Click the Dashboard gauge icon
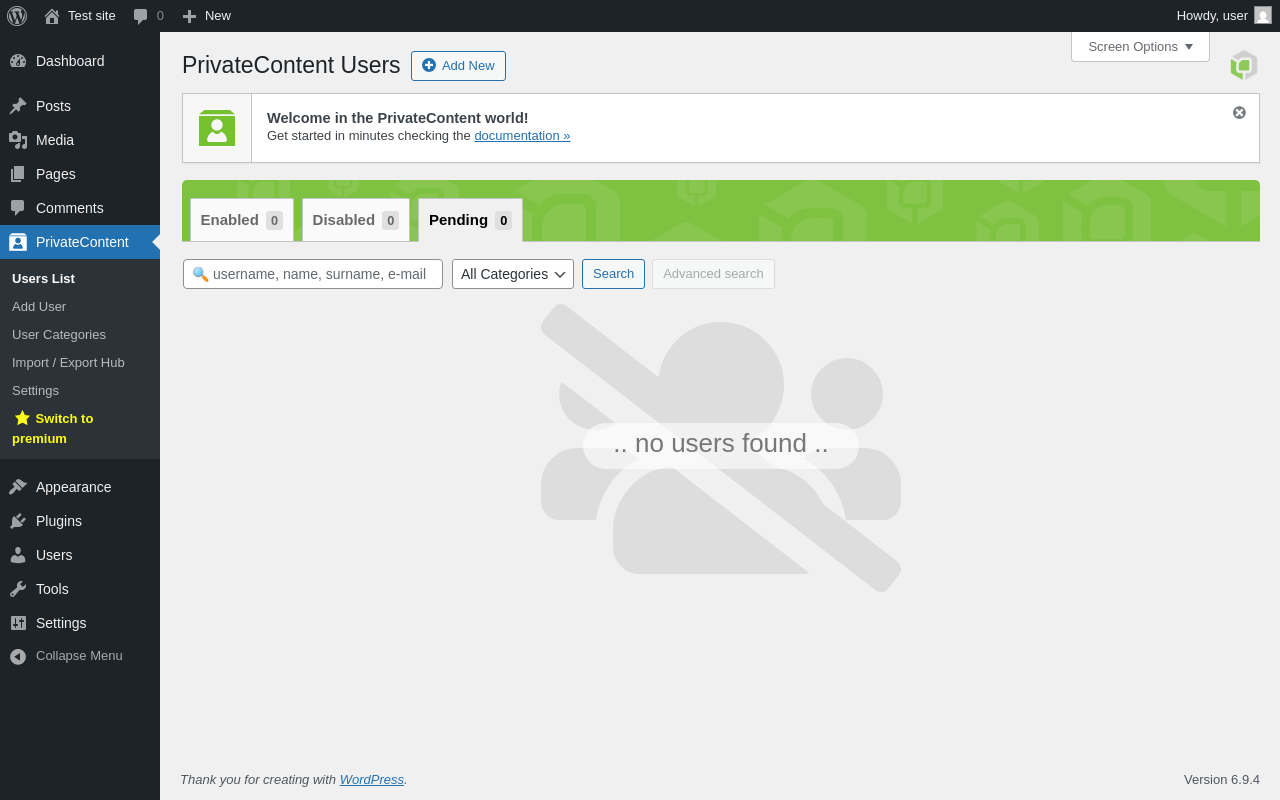The image size is (1280, 800). coord(18,61)
